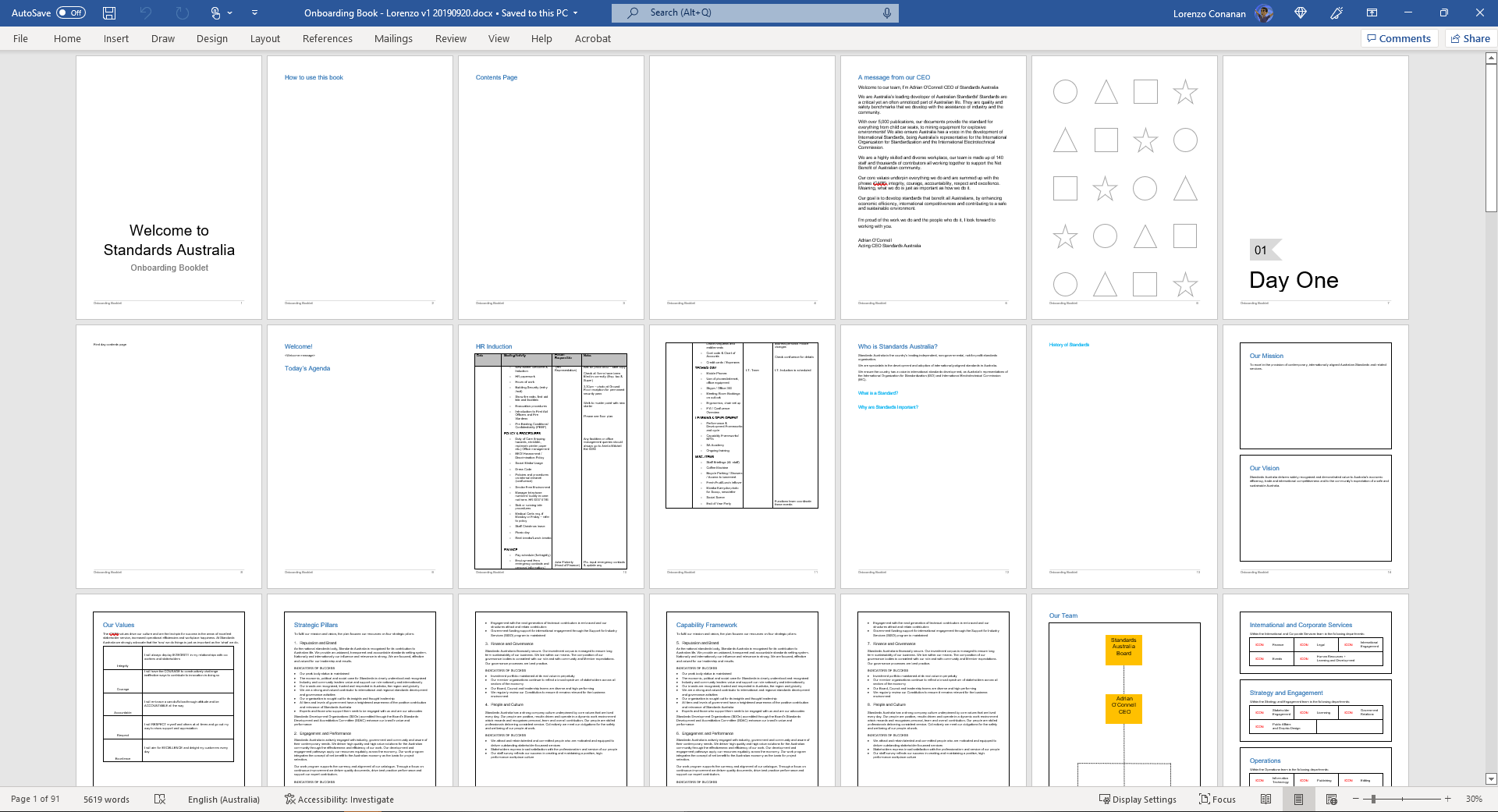Image resolution: width=1498 pixels, height=812 pixels.
Task: Click the 'Our Values' heading
Action: point(119,625)
